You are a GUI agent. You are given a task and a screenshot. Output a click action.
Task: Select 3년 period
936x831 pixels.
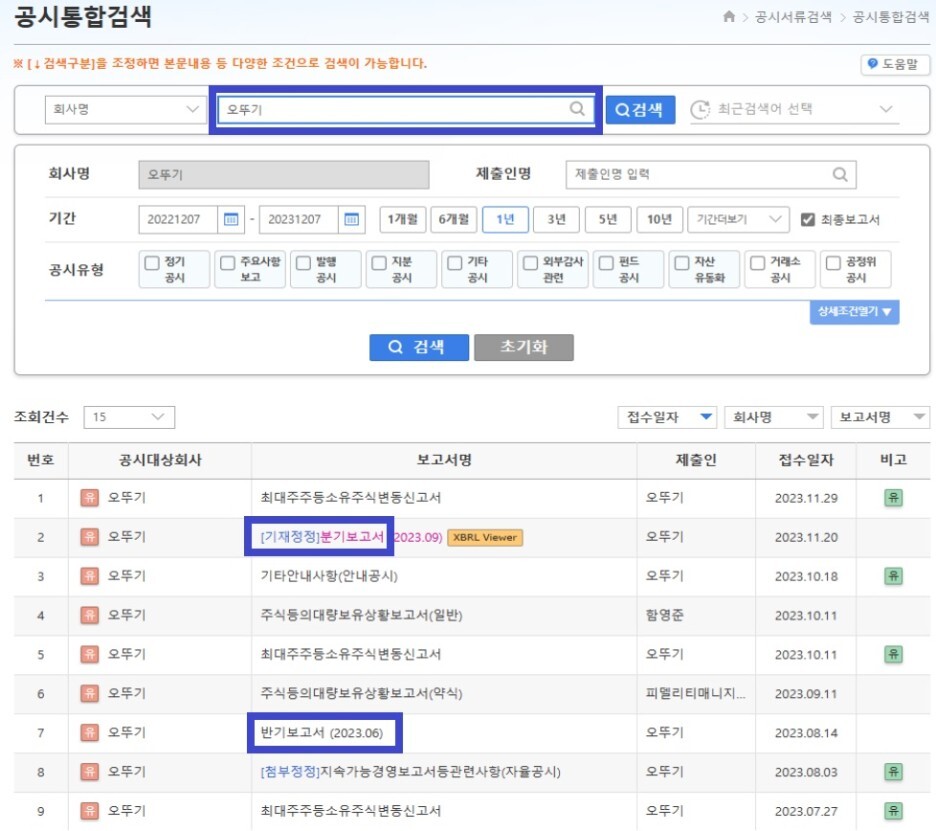click(556, 220)
